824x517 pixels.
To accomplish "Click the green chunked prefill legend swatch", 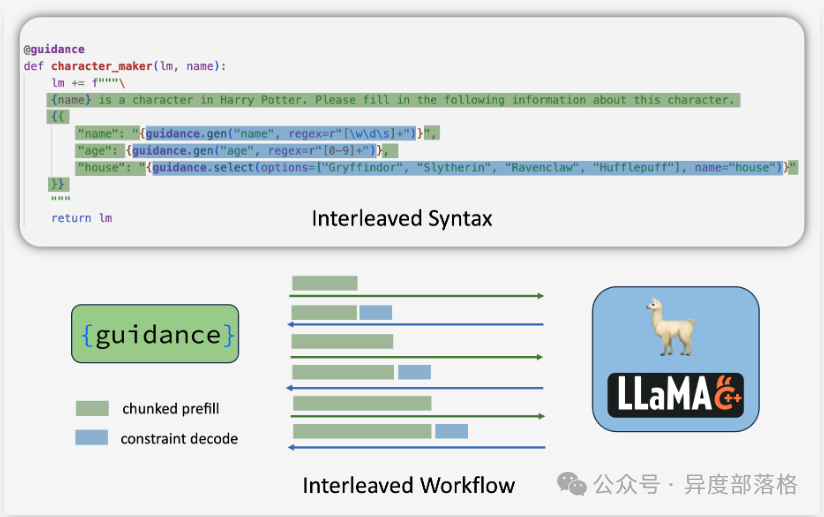I will coord(92,408).
